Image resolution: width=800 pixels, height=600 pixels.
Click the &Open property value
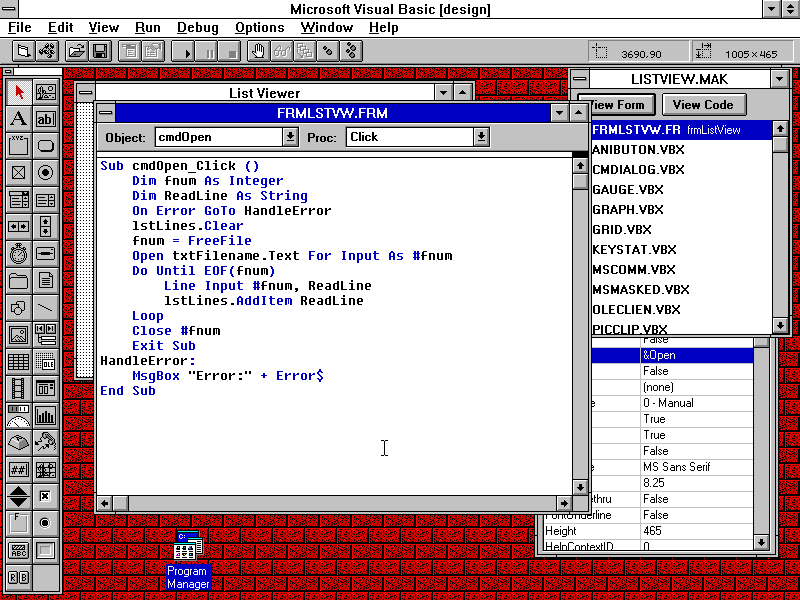(x=696, y=355)
